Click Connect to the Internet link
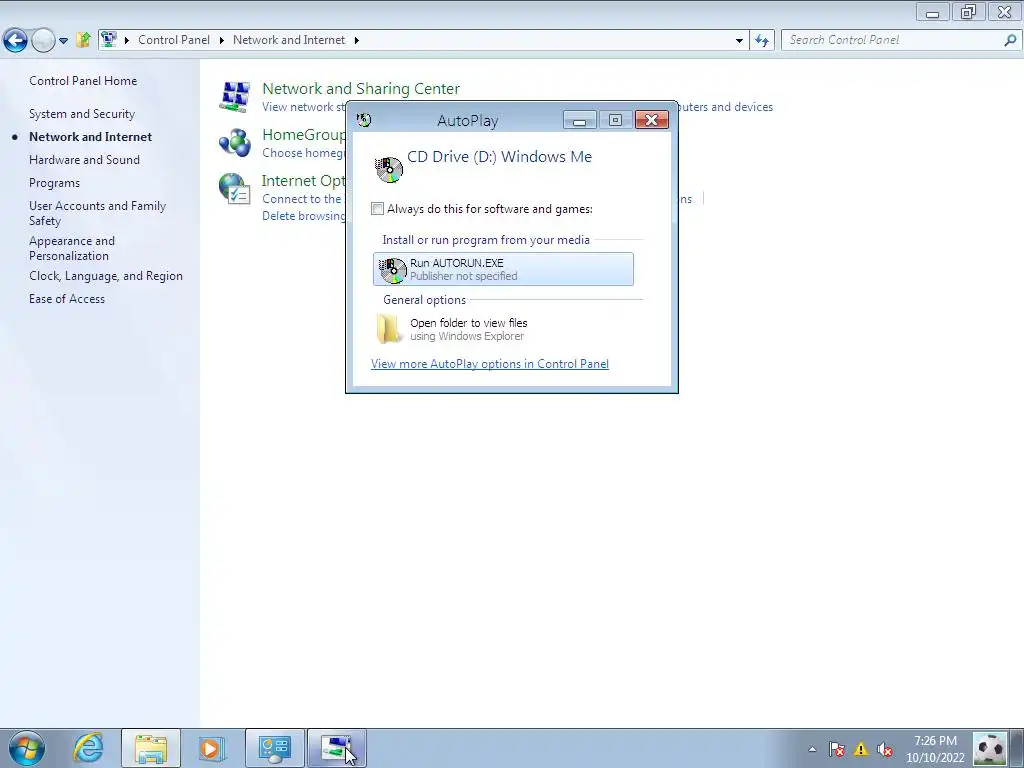 [302, 199]
